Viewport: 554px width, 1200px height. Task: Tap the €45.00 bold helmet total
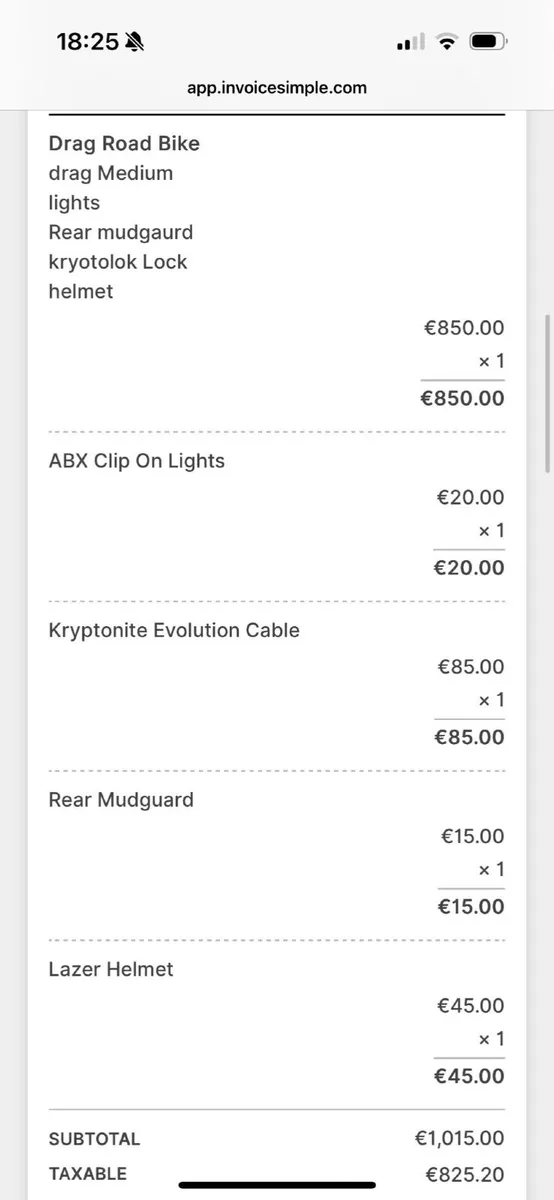pos(469,1076)
